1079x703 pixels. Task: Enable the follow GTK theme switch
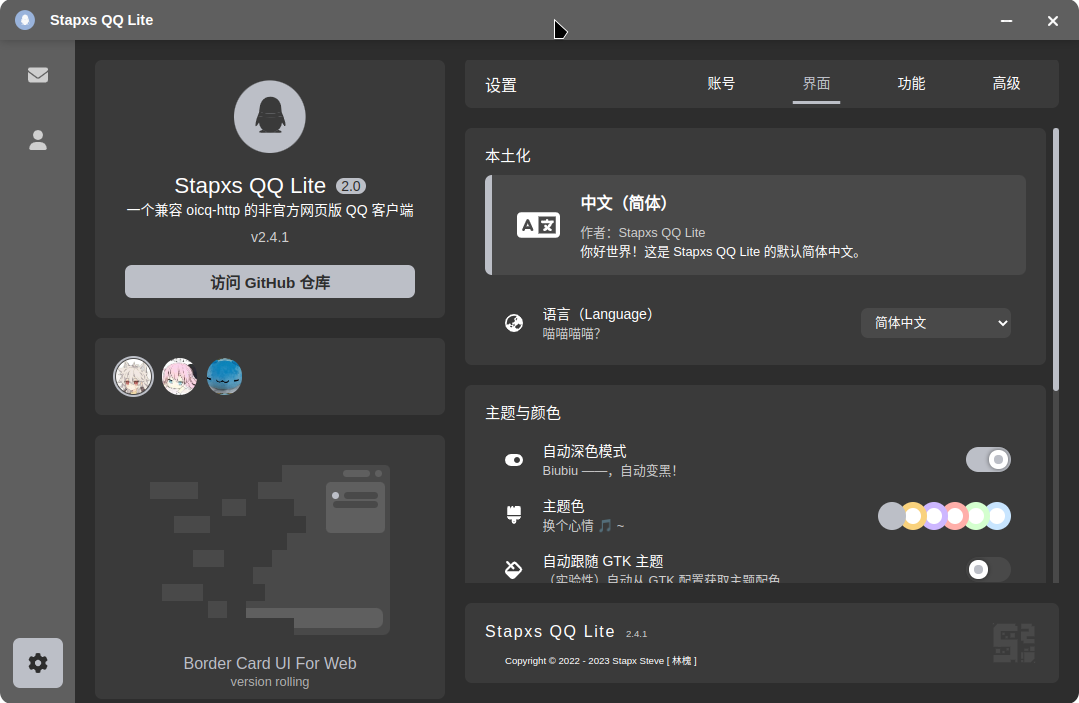(x=988, y=570)
